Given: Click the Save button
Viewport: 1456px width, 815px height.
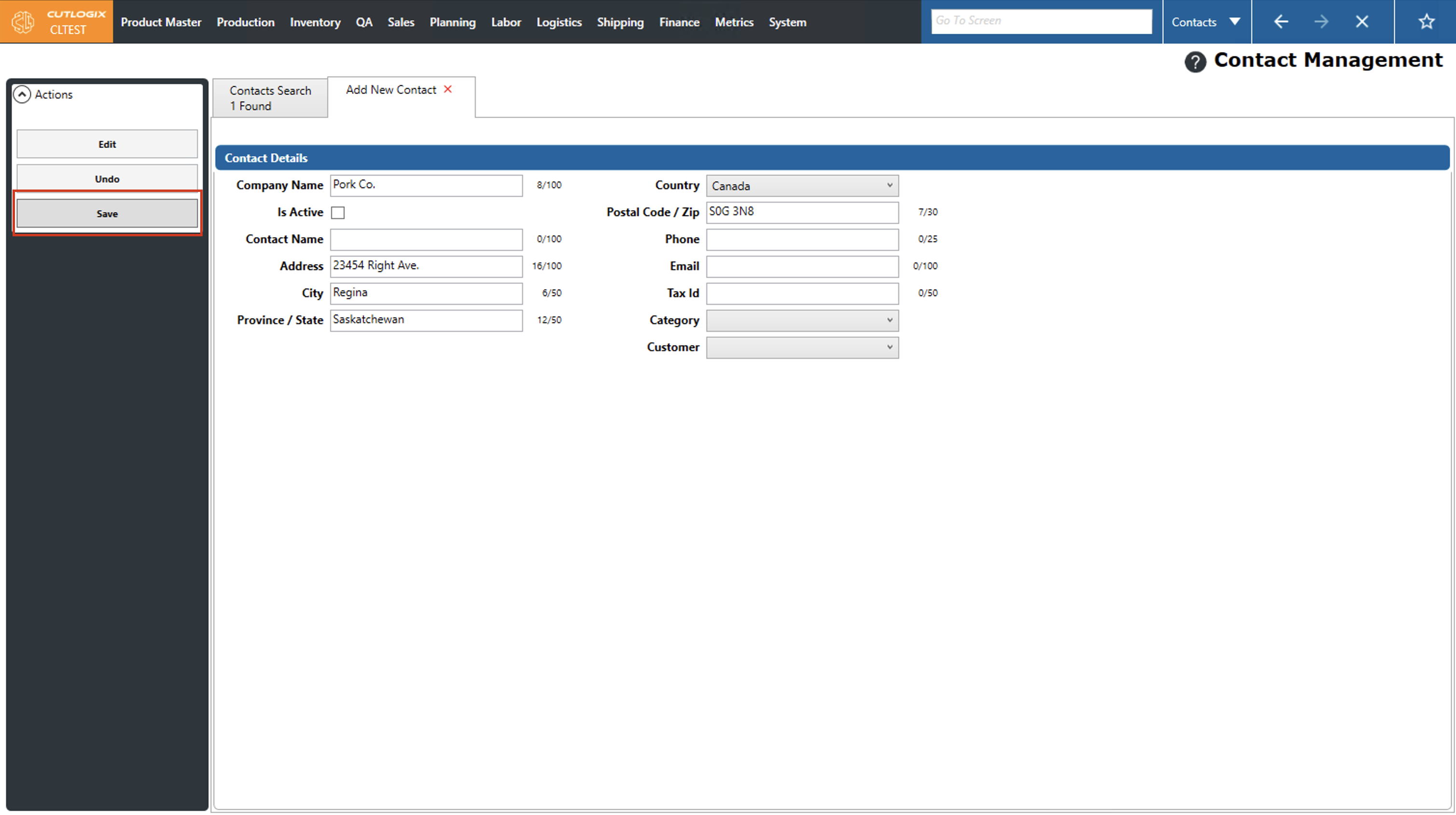Looking at the screenshot, I should click(x=107, y=214).
